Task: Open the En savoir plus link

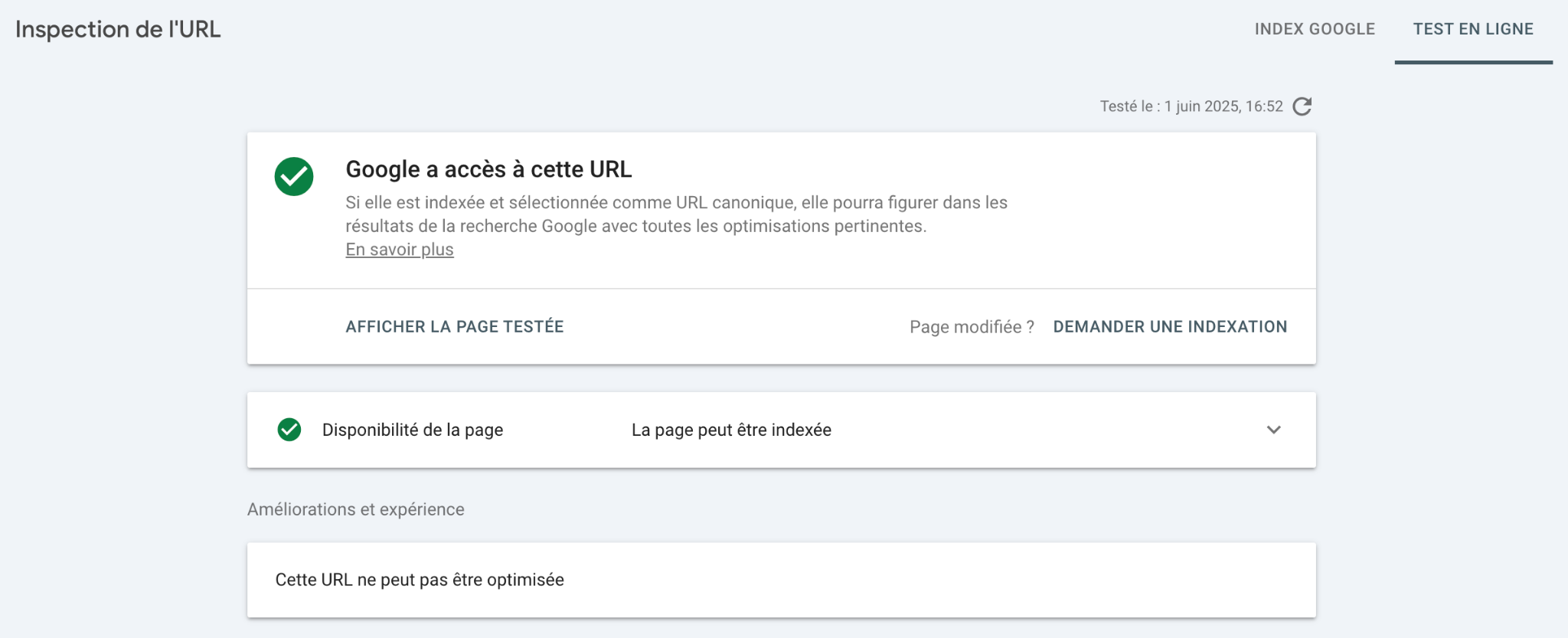Action: 400,250
